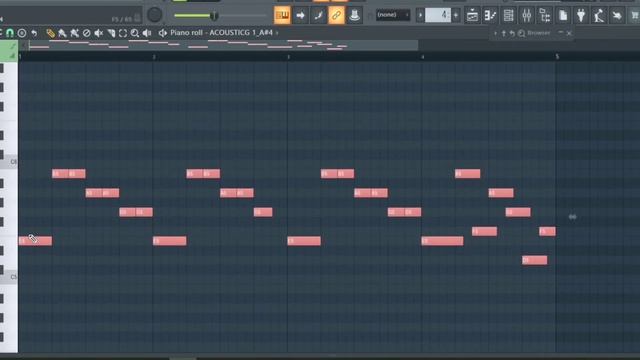Viewport: 640px width, 360px height.
Task: Select the Slice tool
Action: (x=111, y=33)
